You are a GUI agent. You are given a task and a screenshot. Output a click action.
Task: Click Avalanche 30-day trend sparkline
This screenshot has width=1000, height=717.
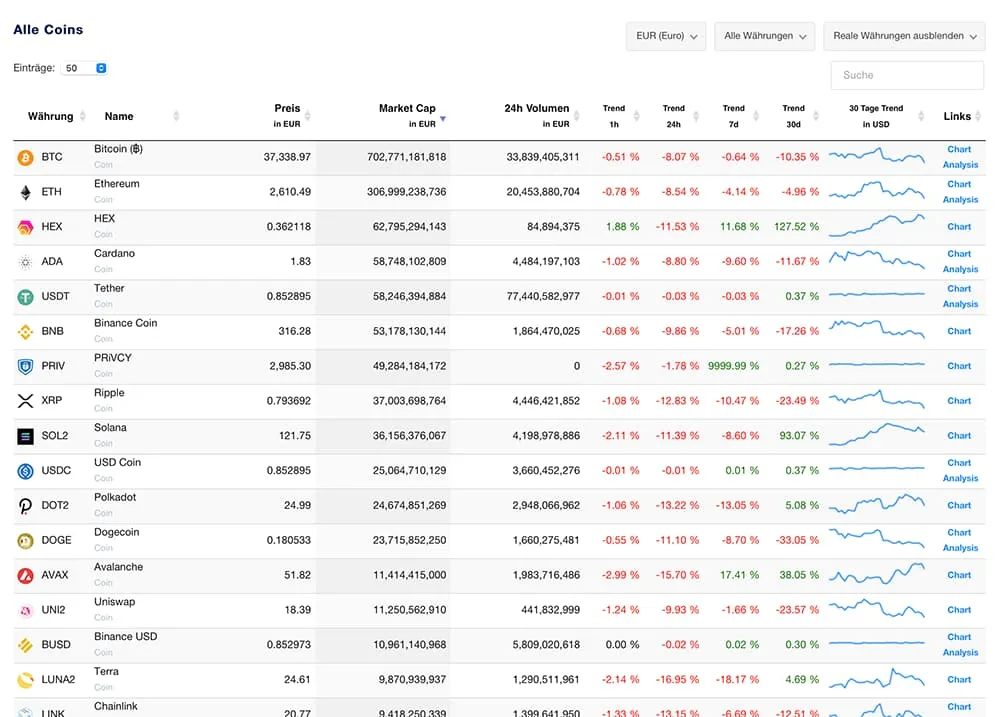877,573
